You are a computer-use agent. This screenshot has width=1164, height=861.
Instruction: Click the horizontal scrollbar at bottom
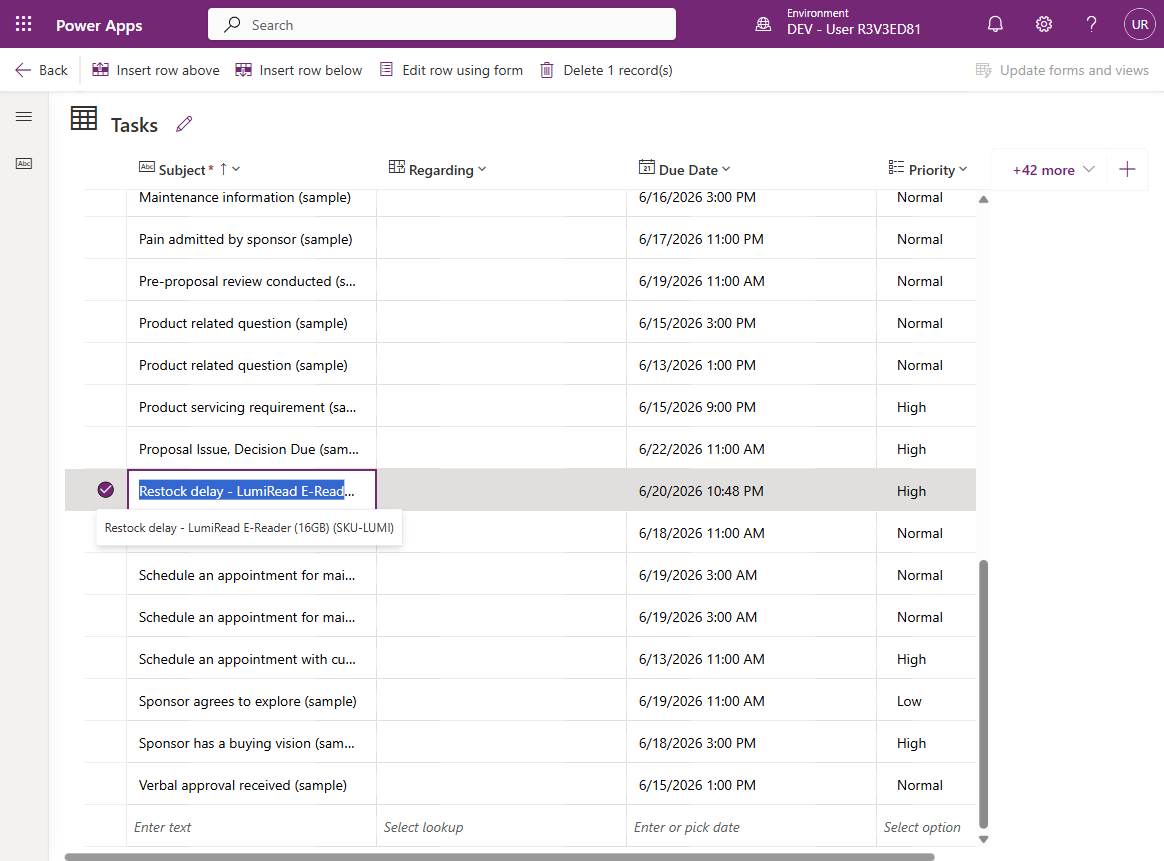pyautogui.click(x=500, y=857)
